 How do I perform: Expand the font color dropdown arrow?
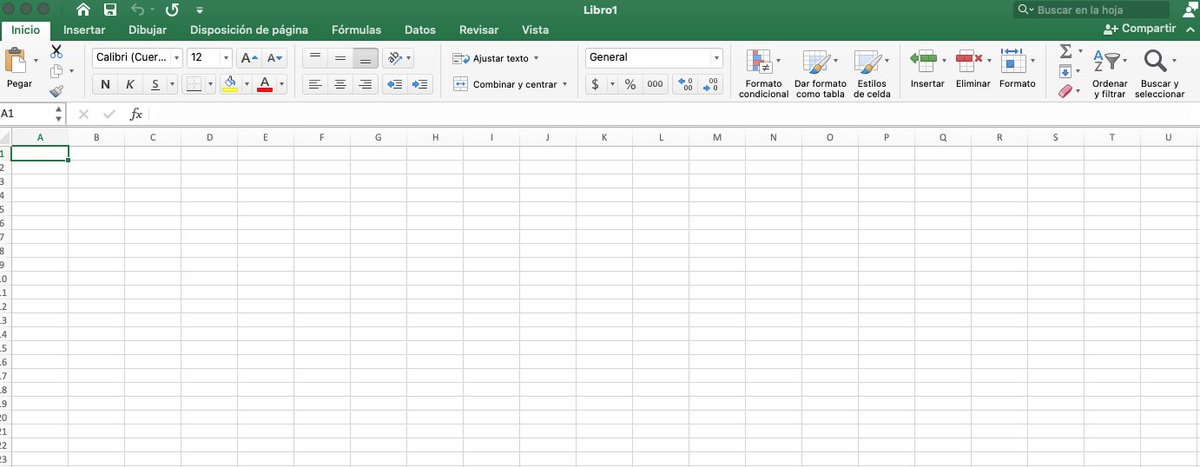pos(282,84)
